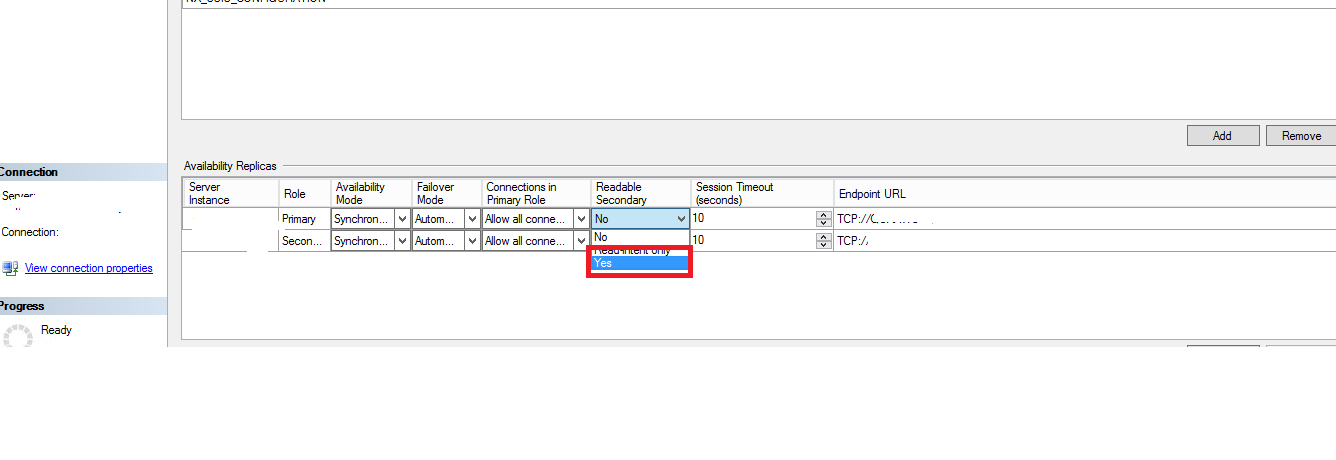Viewport: 1336px width, 460px height.
Task: Click the Remove button
Action: click(x=1300, y=136)
